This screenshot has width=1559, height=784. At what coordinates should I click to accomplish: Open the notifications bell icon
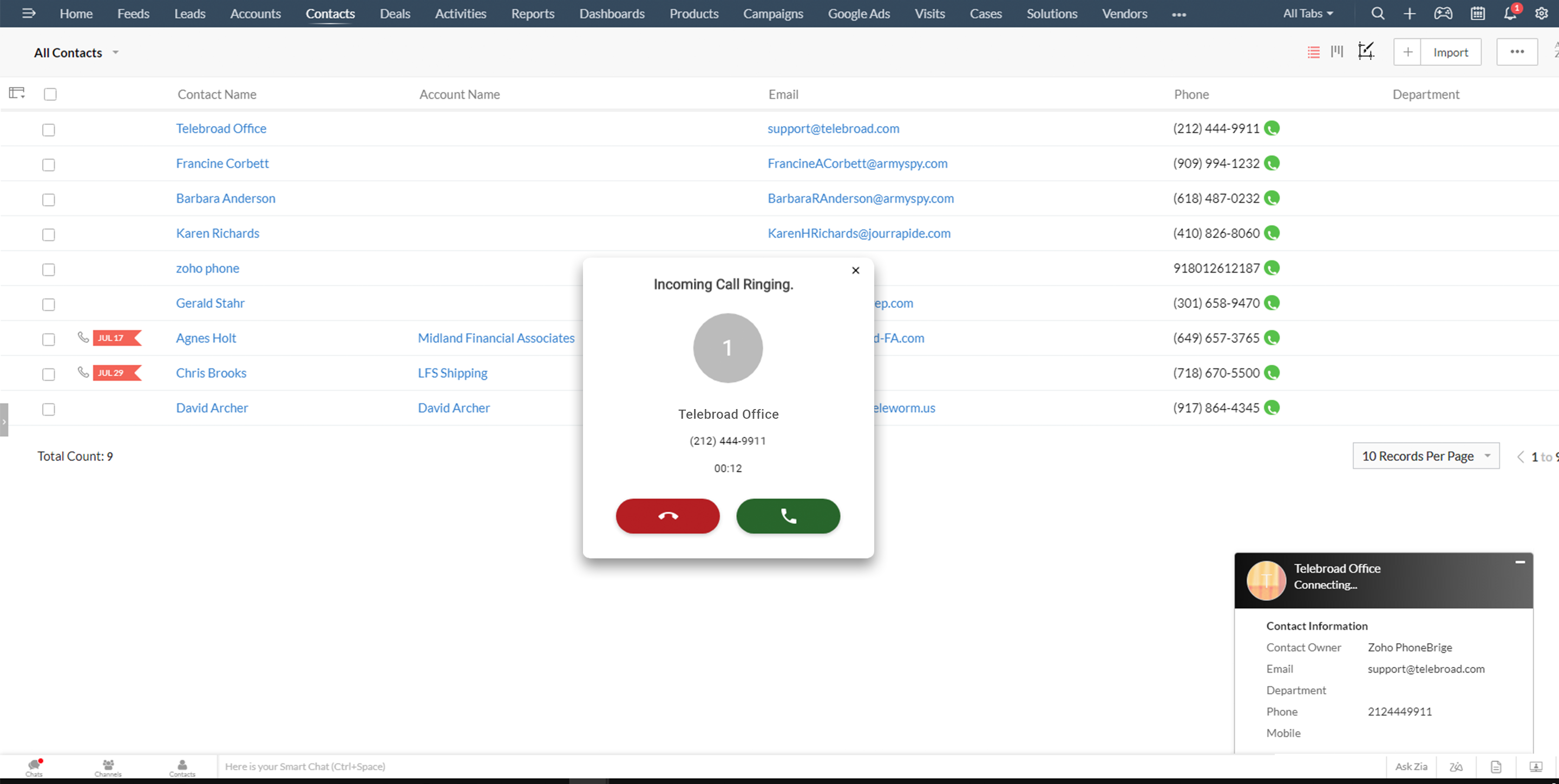(x=1511, y=14)
